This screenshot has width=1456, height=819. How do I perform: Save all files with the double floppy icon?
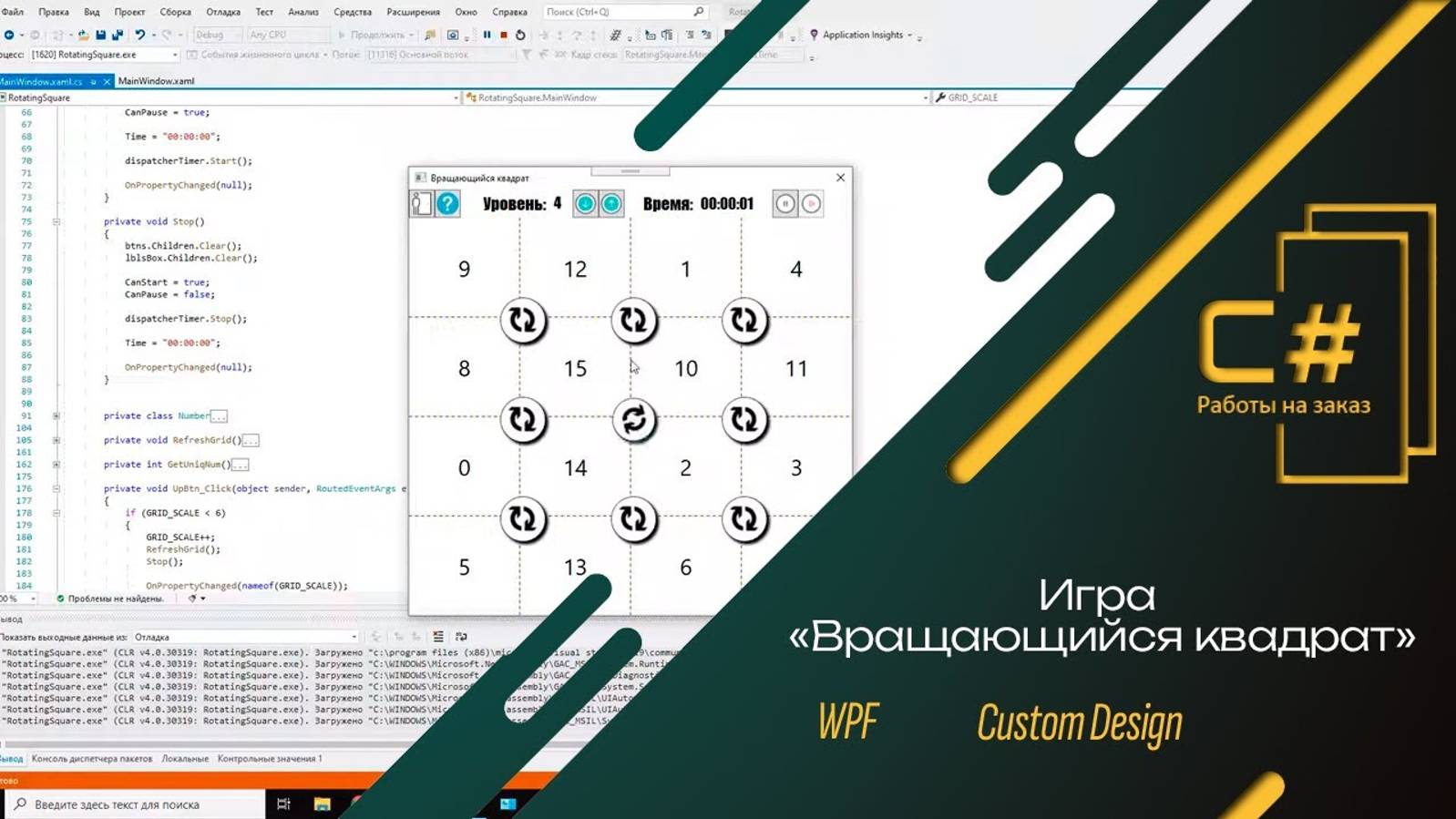coord(117,35)
